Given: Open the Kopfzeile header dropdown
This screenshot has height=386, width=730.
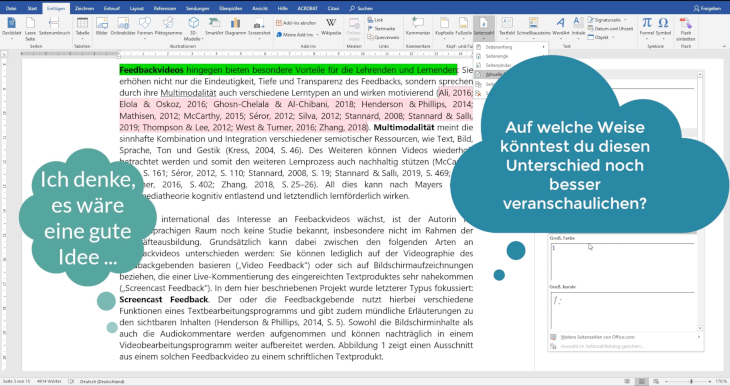Looking at the screenshot, I should tap(444, 28).
